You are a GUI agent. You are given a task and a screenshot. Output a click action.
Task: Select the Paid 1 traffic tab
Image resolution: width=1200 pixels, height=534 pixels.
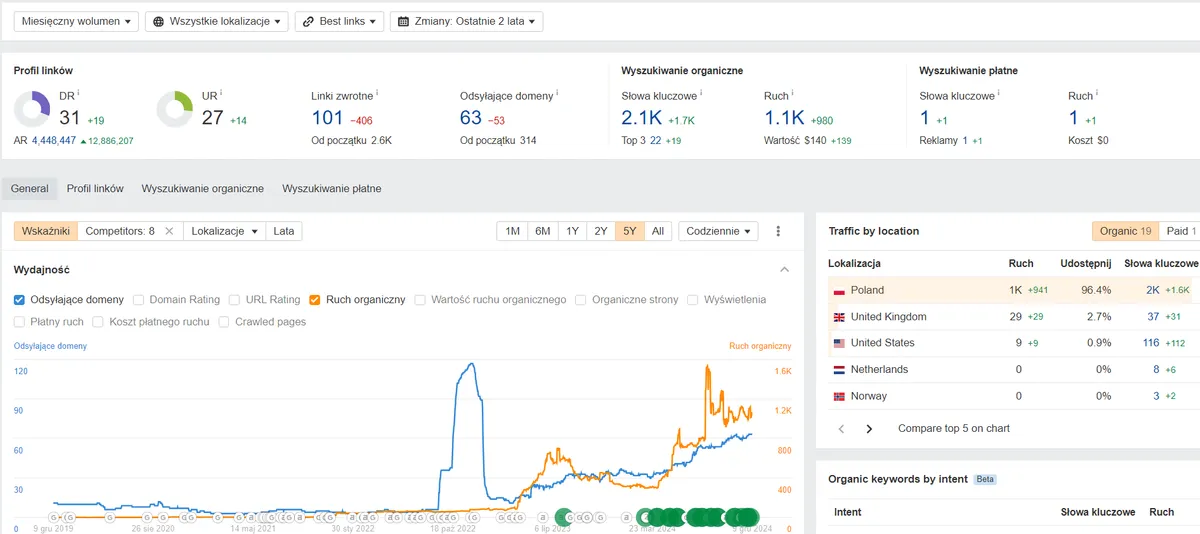click(x=1179, y=231)
